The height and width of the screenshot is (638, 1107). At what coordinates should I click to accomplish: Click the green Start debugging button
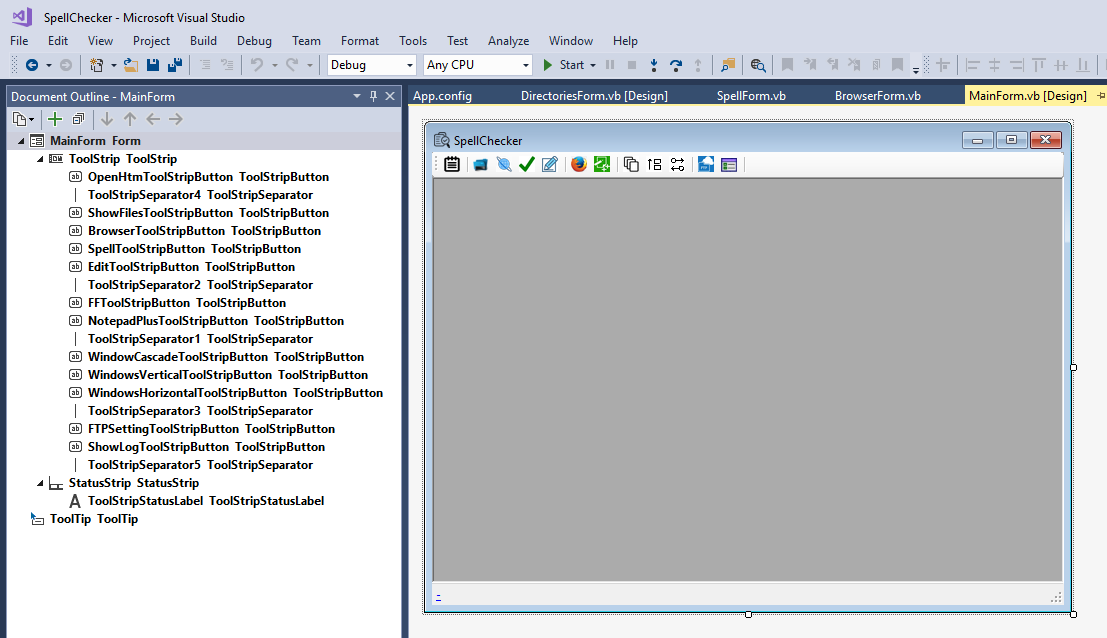(x=563, y=65)
